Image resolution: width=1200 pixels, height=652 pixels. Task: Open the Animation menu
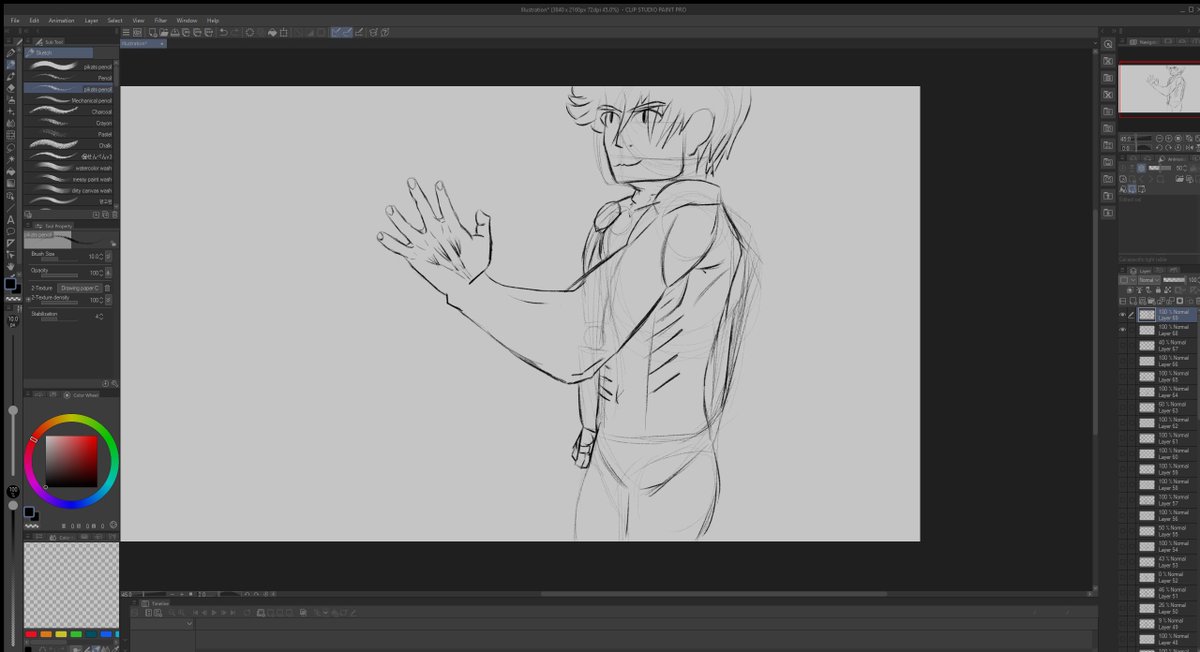pyautogui.click(x=61, y=20)
